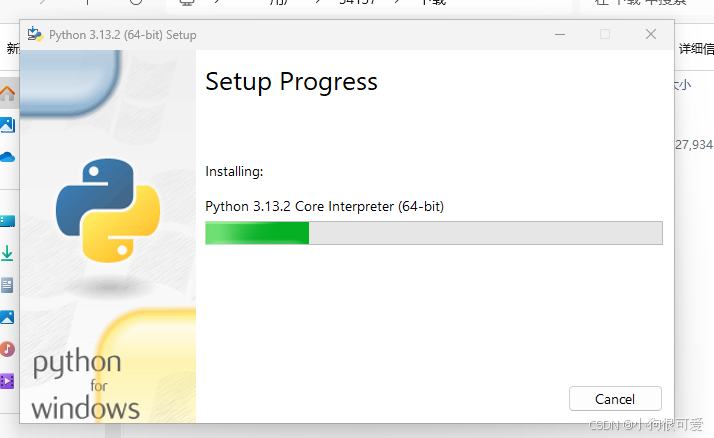This screenshot has width=714, height=438.
Task: Sort by the 大小 size column
Action: pyautogui.click(x=682, y=85)
